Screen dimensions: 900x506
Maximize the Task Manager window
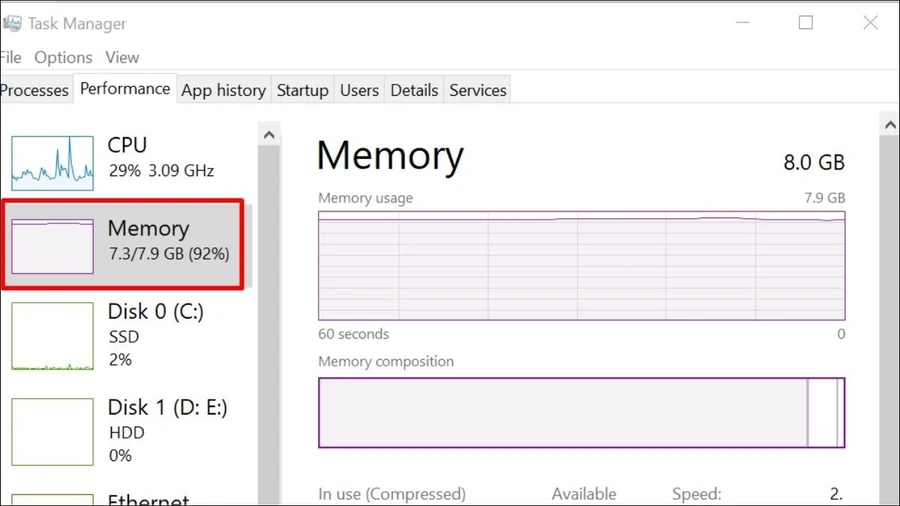coord(806,22)
